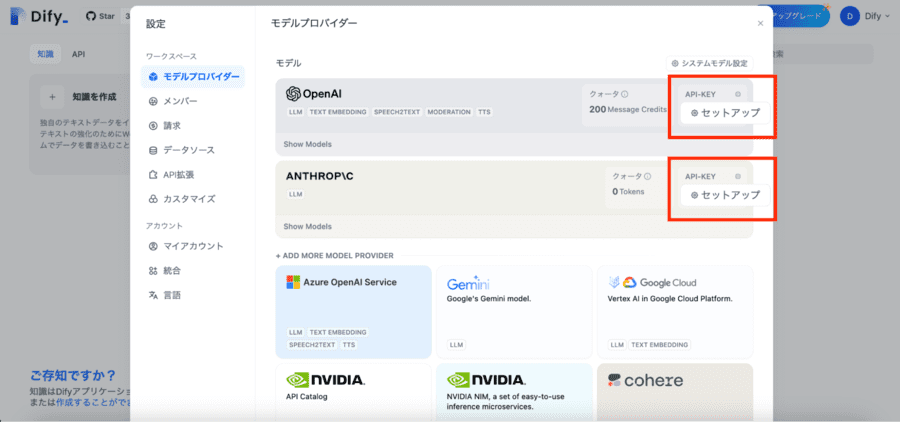Switch to 知識 tab in background page
900x422 pixels.
tap(45, 54)
